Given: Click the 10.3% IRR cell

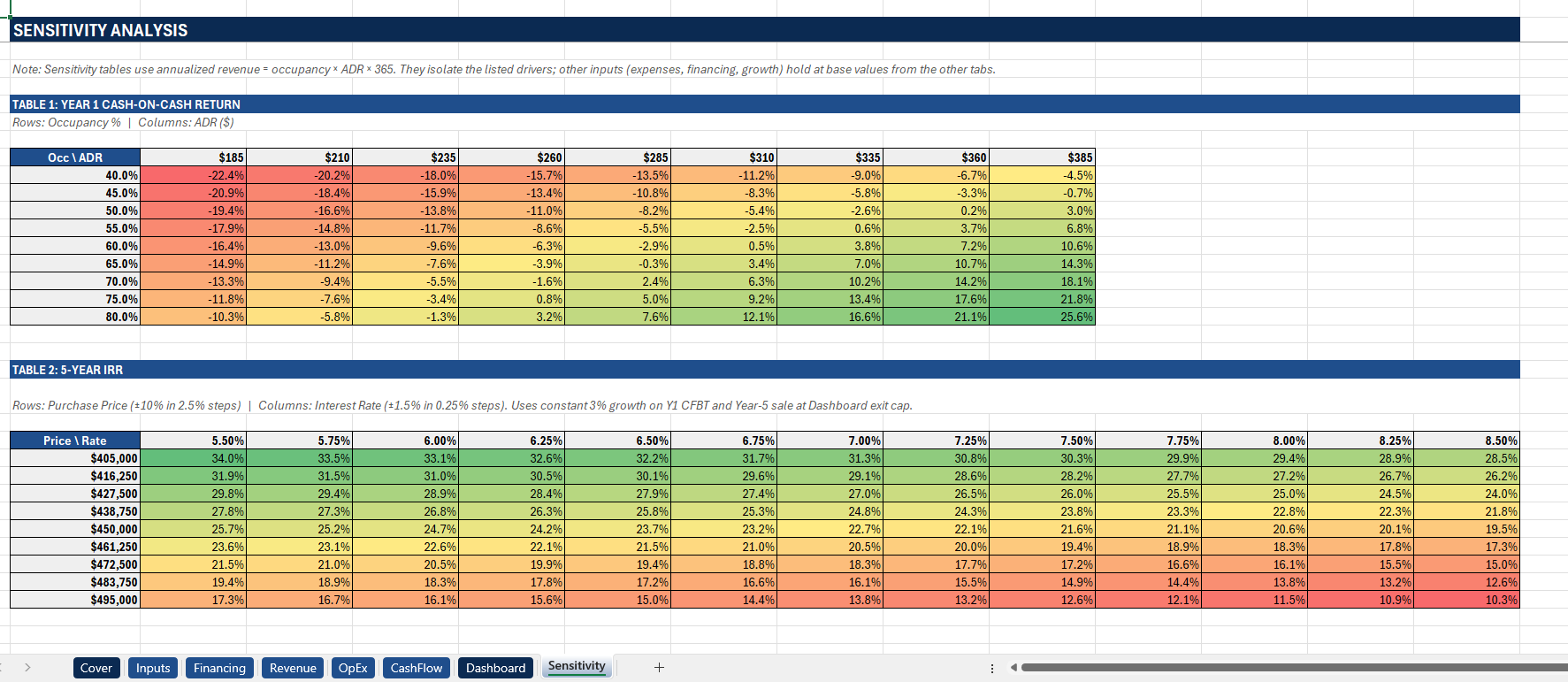Looking at the screenshot, I should (1466, 600).
